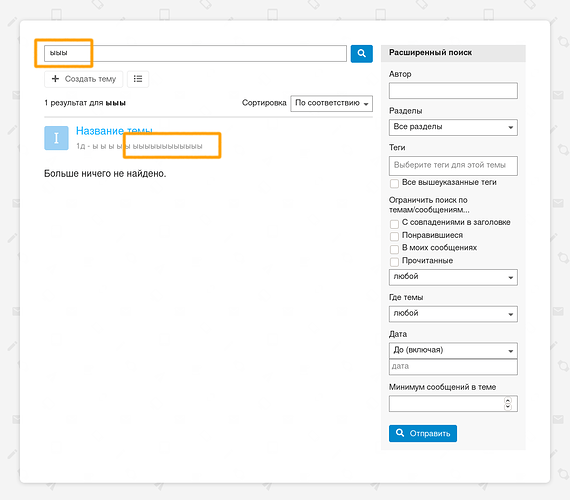Click the result excerpt 'ы ы ы ы ы ыыыыыыыыыыыы'
570x500 pixels.
click(147, 146)
